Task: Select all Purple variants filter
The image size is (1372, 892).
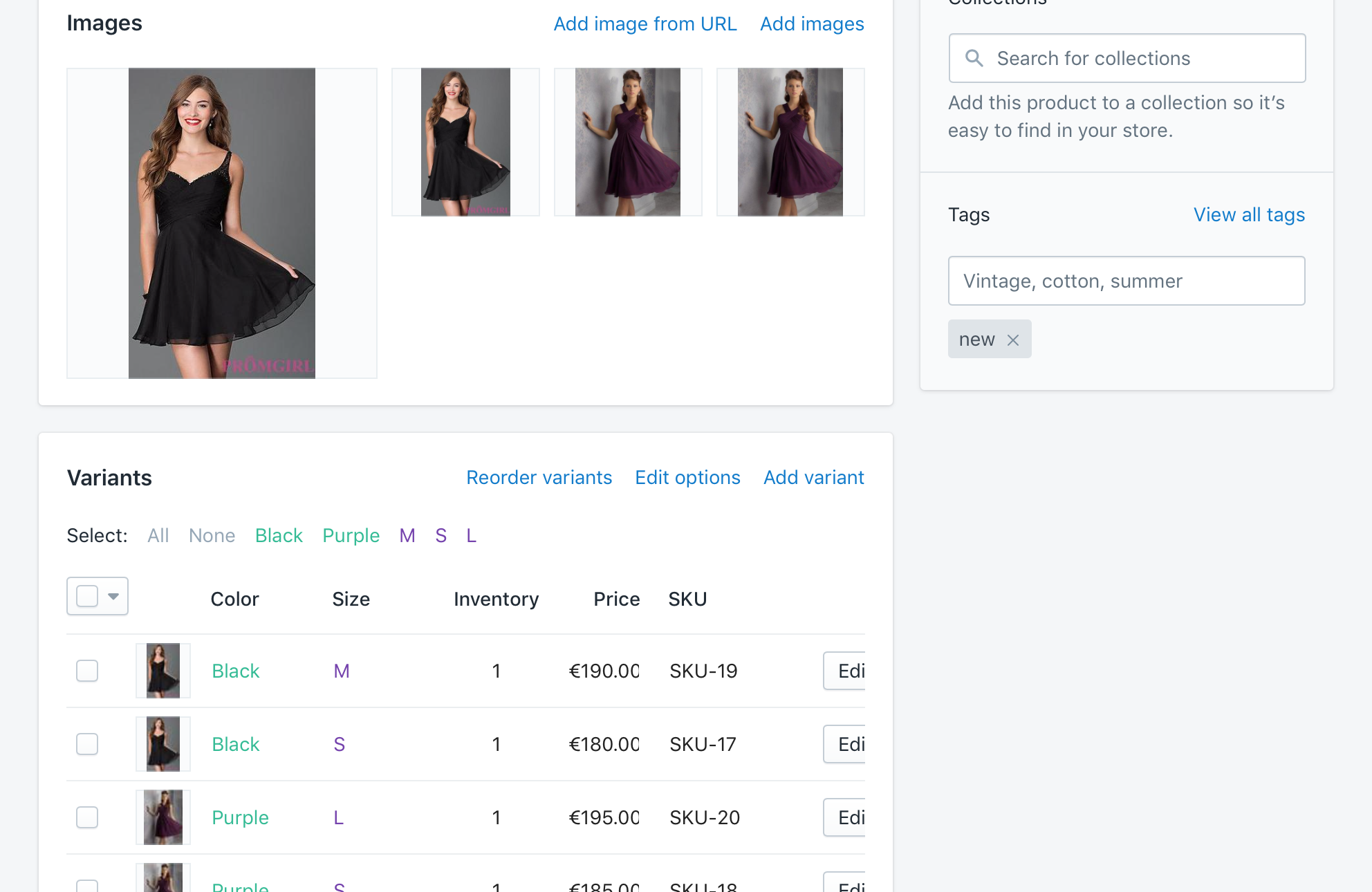Action: pos(351,535)
